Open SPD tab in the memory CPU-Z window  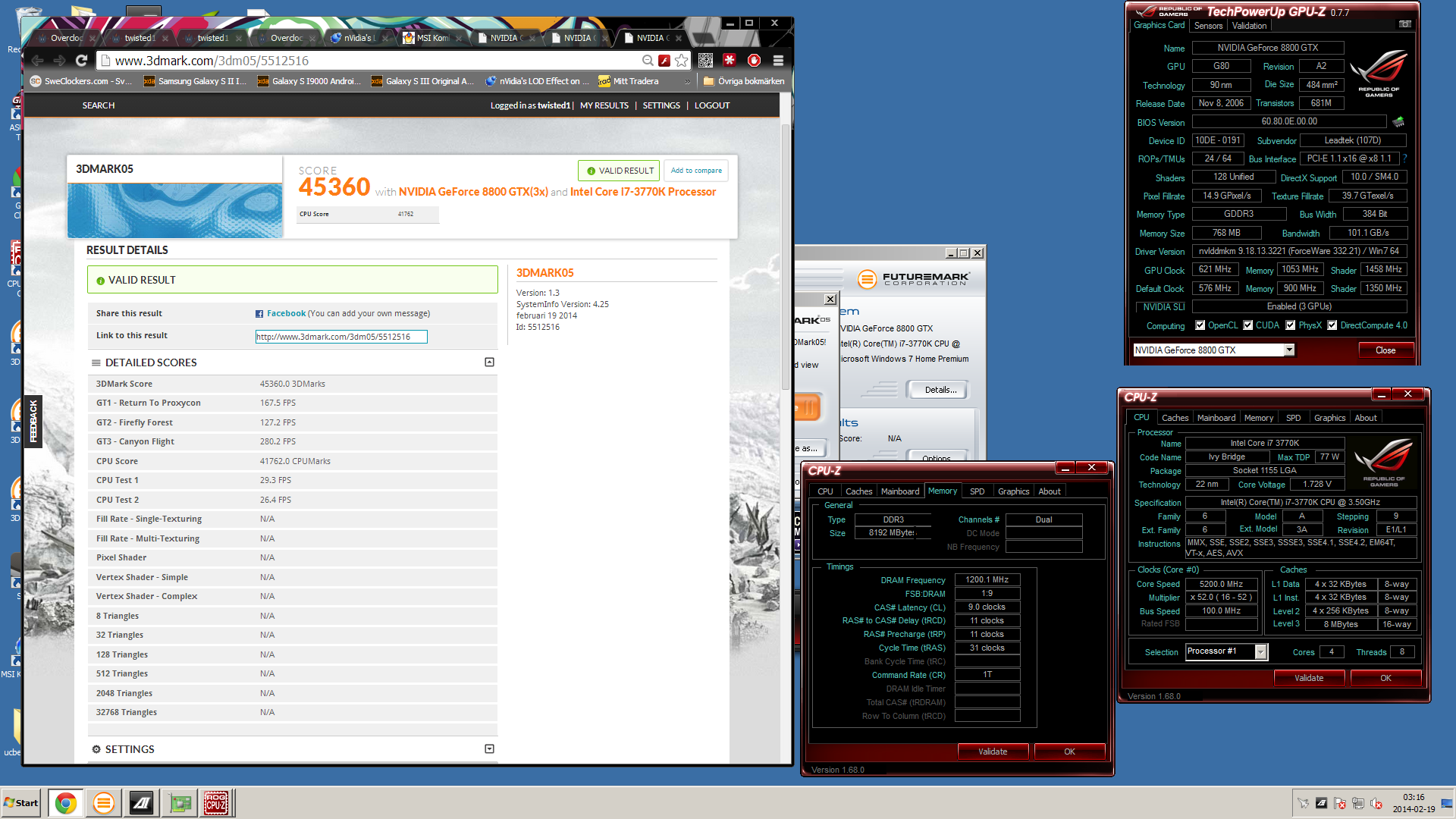tap(977, 491)
